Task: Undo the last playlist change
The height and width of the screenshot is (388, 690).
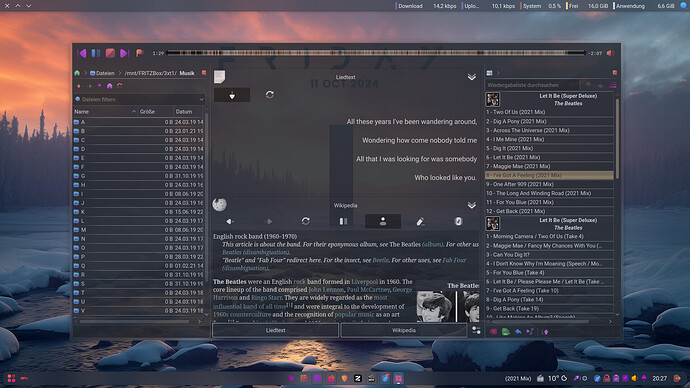Action: tap(518, 332)
